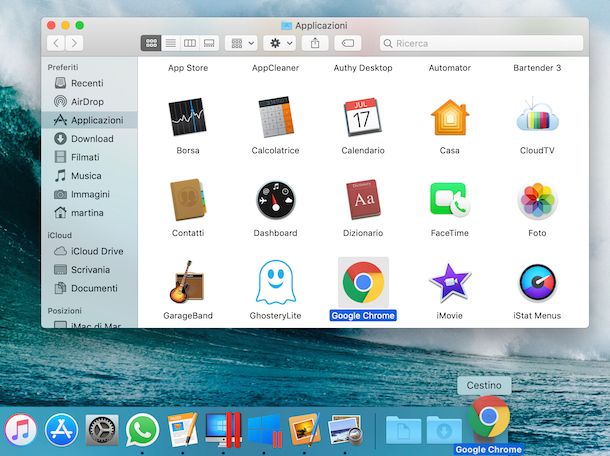This screenshot has height=456, width=610.
Task: Click the Bartender 3 label
Action: click(x=537, y=68)
